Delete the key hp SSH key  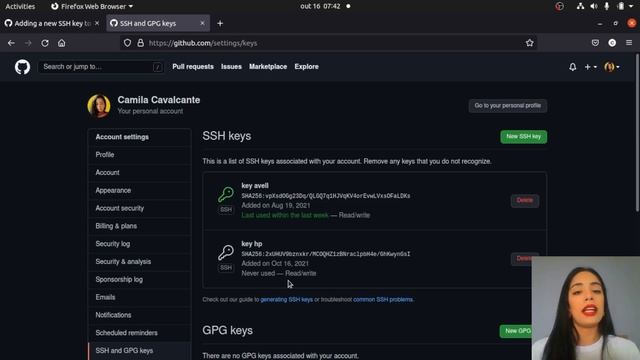pyautogui.click(x=521, y=258)
